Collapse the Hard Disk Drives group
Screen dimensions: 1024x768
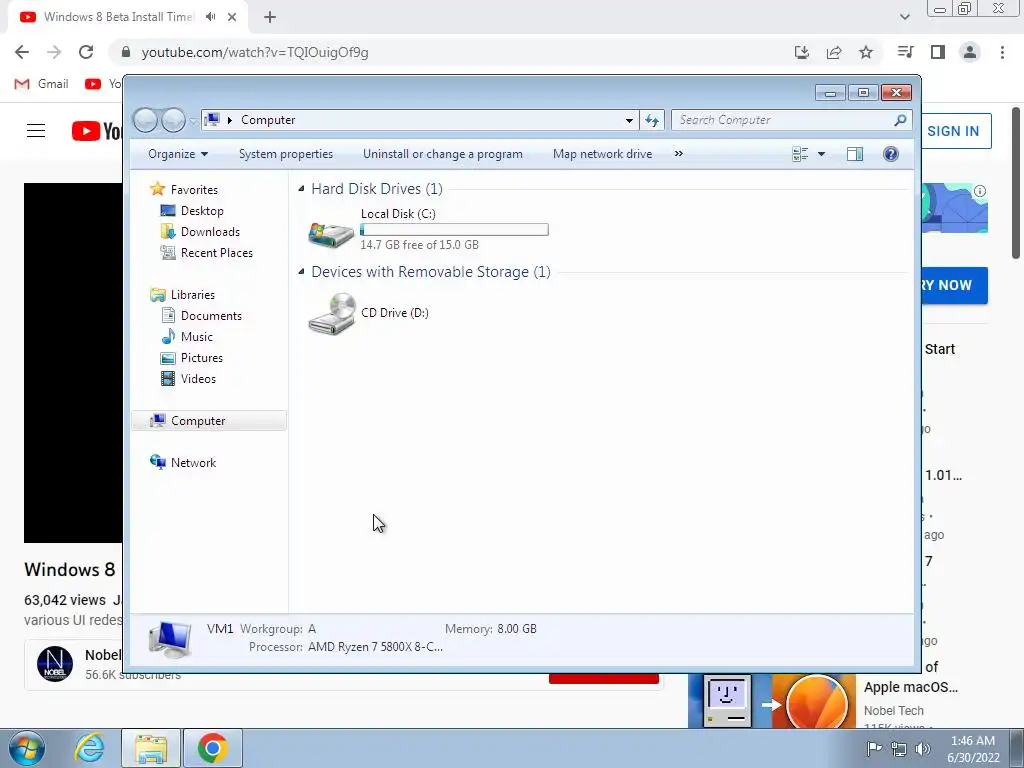tap(301, 189)
